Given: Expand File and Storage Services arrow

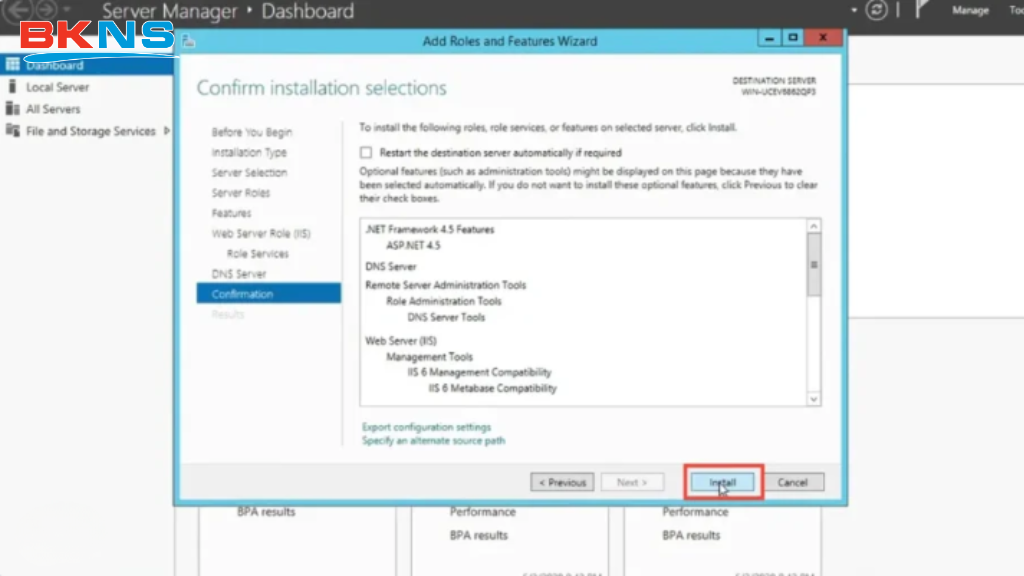Looking at the screenshot, I should coord(167,131).
